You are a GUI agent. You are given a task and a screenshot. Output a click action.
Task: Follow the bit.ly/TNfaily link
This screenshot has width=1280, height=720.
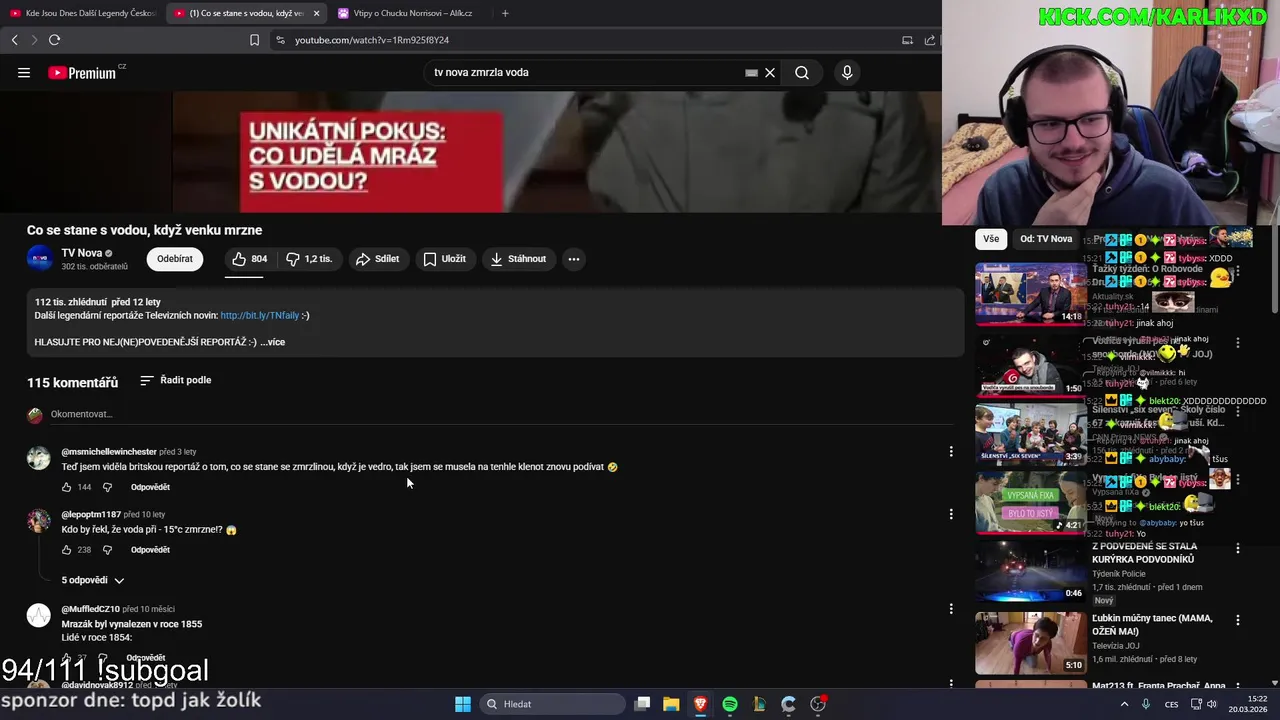(260, 315)
